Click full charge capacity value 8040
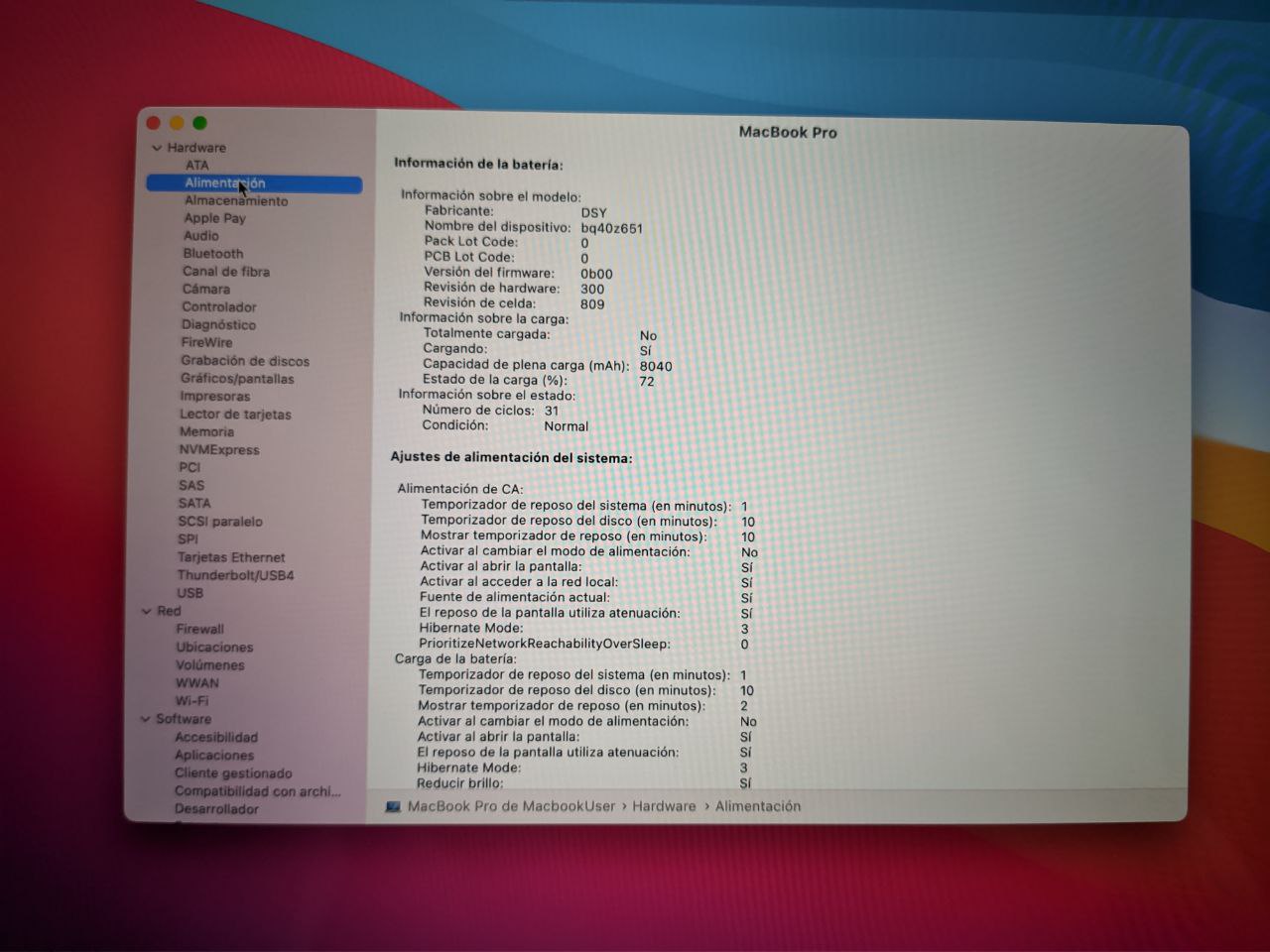The width and height of the screenshot is (1270, 952). pos(656,366)
